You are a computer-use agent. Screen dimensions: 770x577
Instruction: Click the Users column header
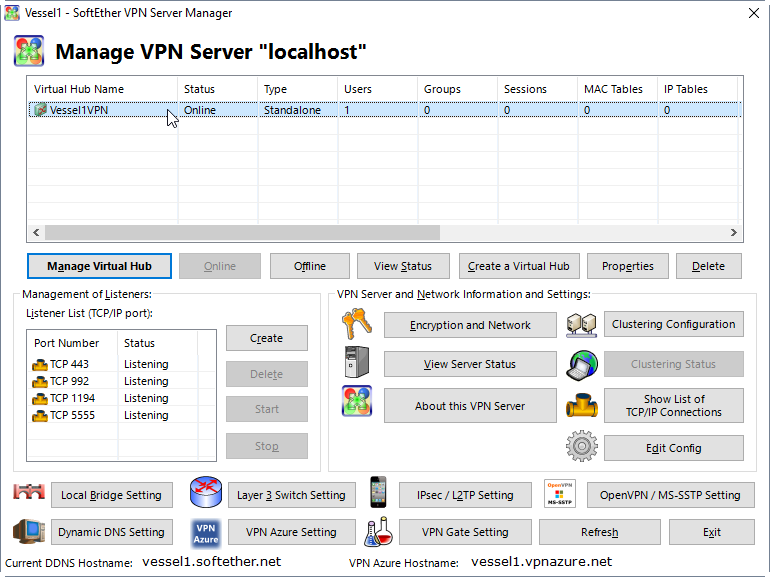point(378,89)
